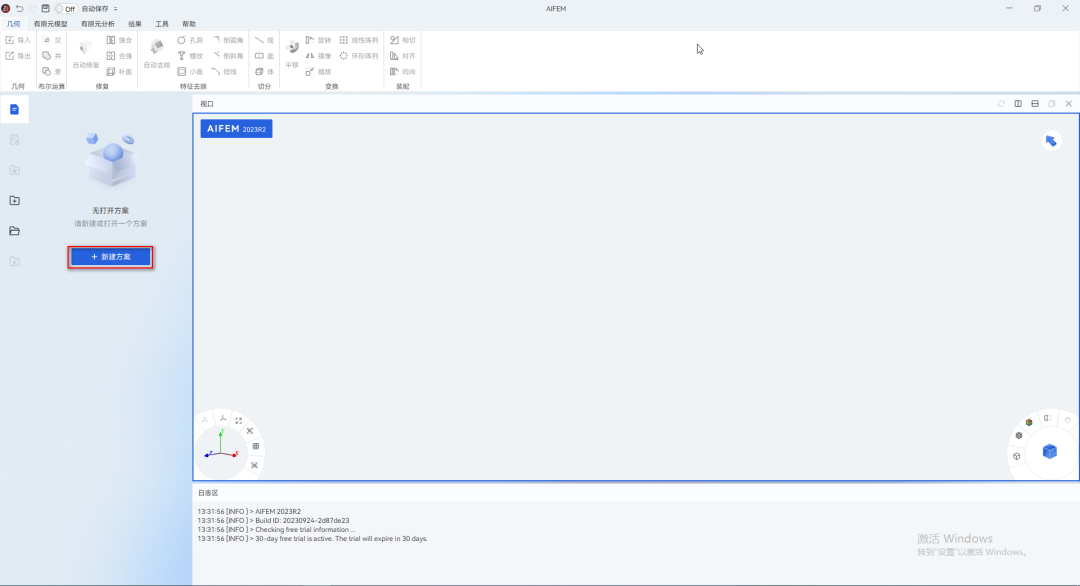The image size is (1080, 586).
Task: Select the 倒斜角 chamfer removal tool
Action: (x=227, y=56)
